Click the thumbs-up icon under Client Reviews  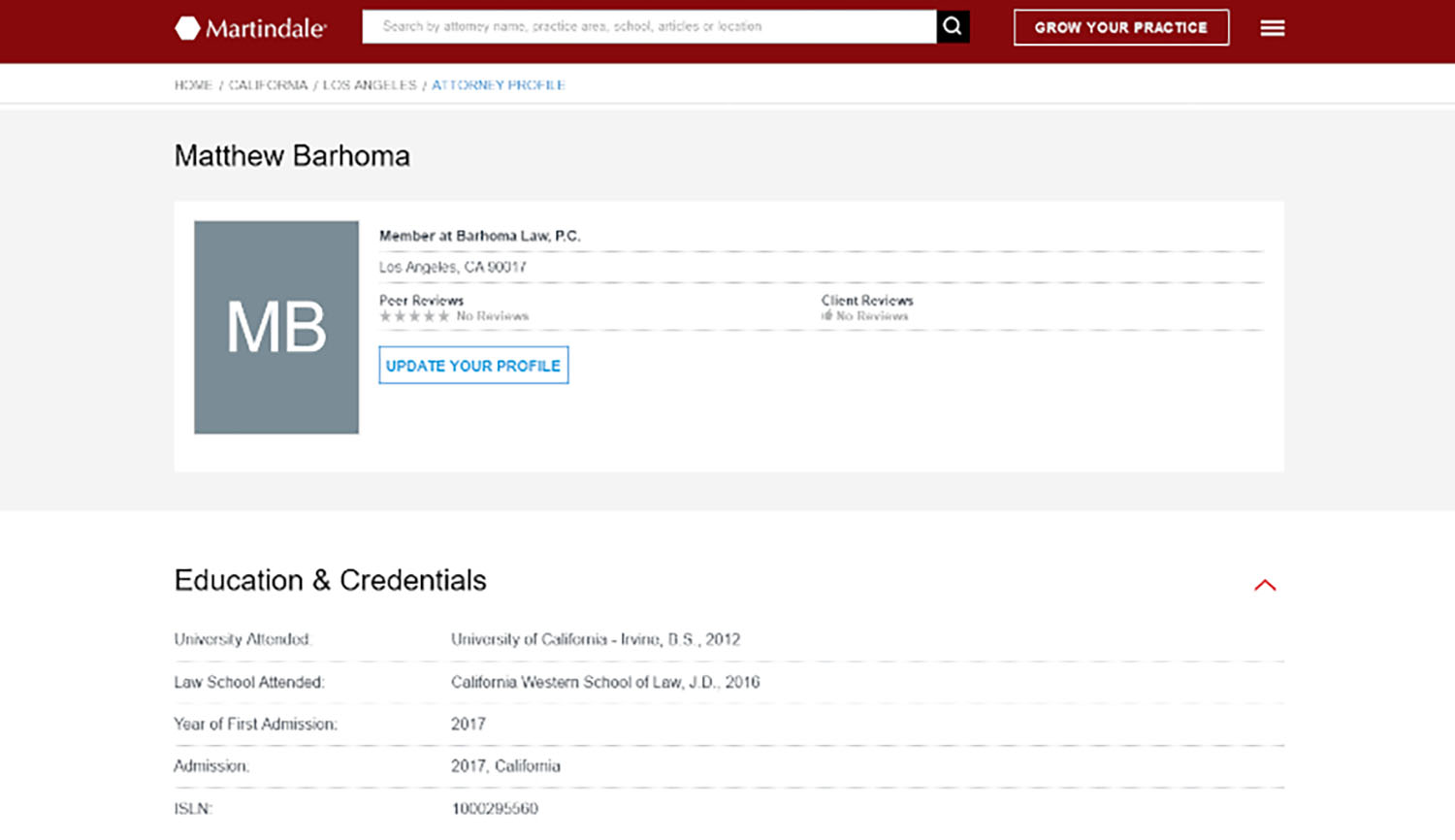(825, 315)
